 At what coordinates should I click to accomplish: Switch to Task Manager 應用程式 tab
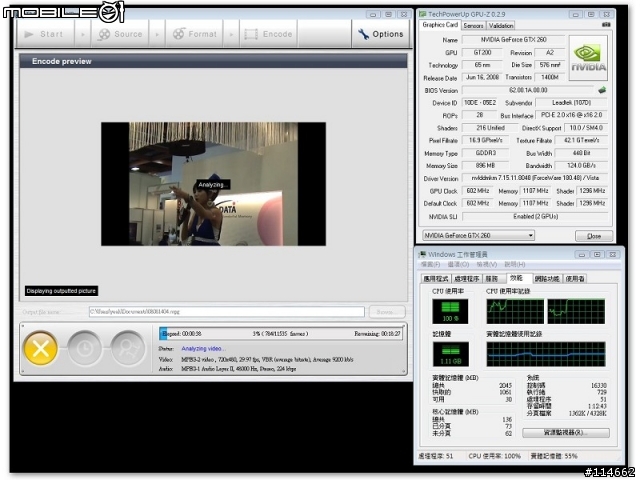point(436,279)
